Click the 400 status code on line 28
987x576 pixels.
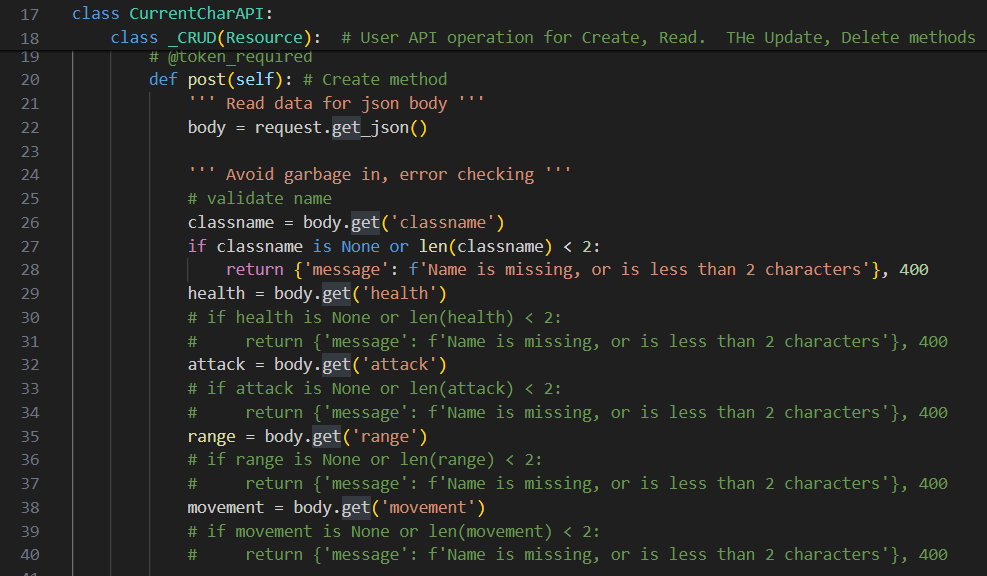[x=914, y=270]
